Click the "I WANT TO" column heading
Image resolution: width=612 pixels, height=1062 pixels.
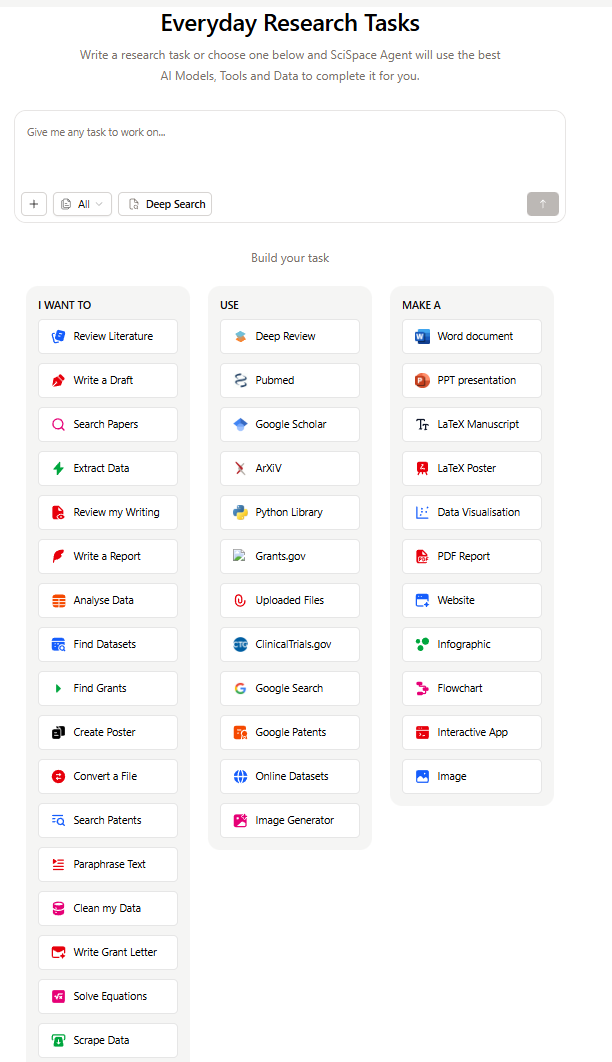64,305
